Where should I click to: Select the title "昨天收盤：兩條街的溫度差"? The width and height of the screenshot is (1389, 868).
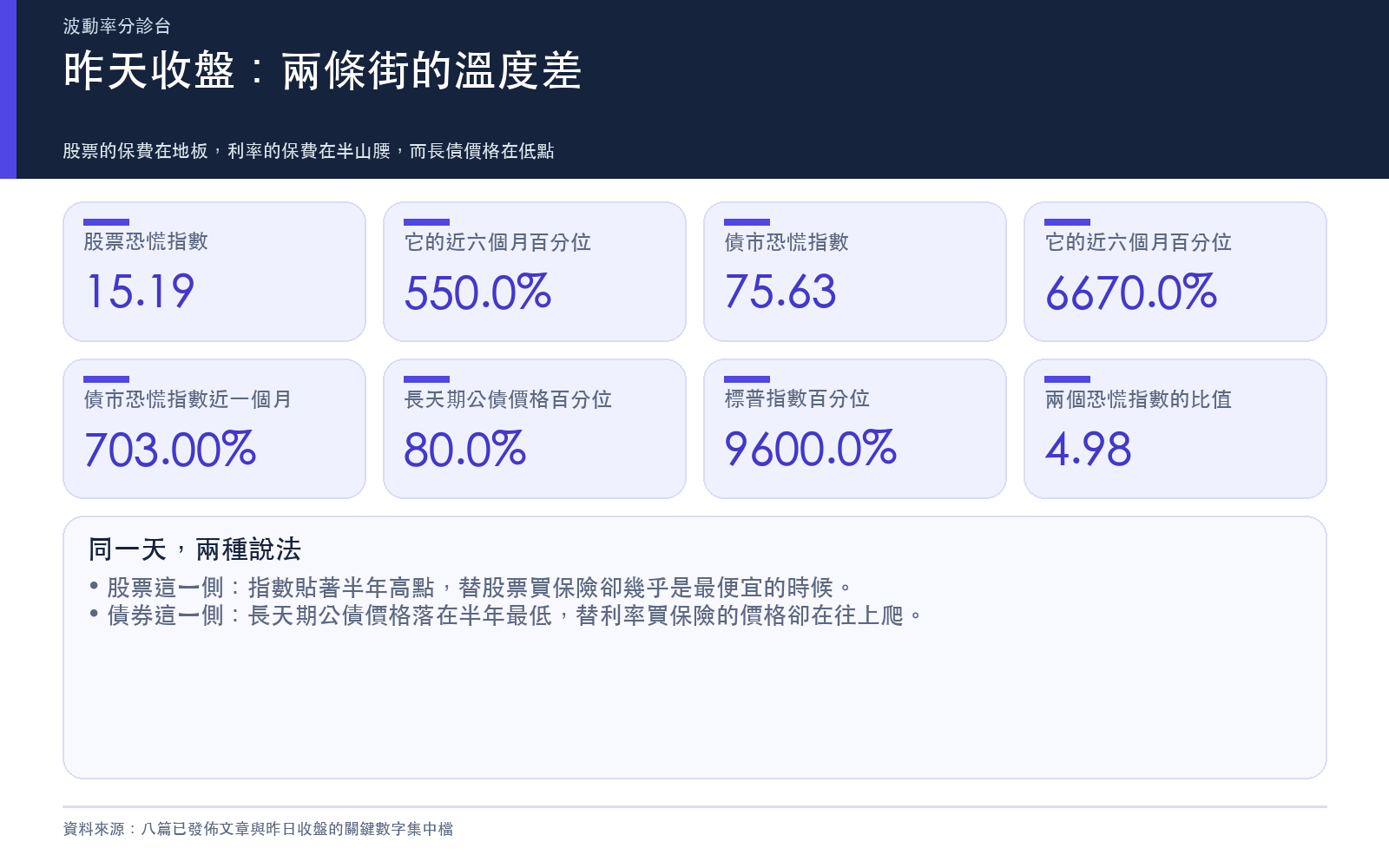point(322,70)
